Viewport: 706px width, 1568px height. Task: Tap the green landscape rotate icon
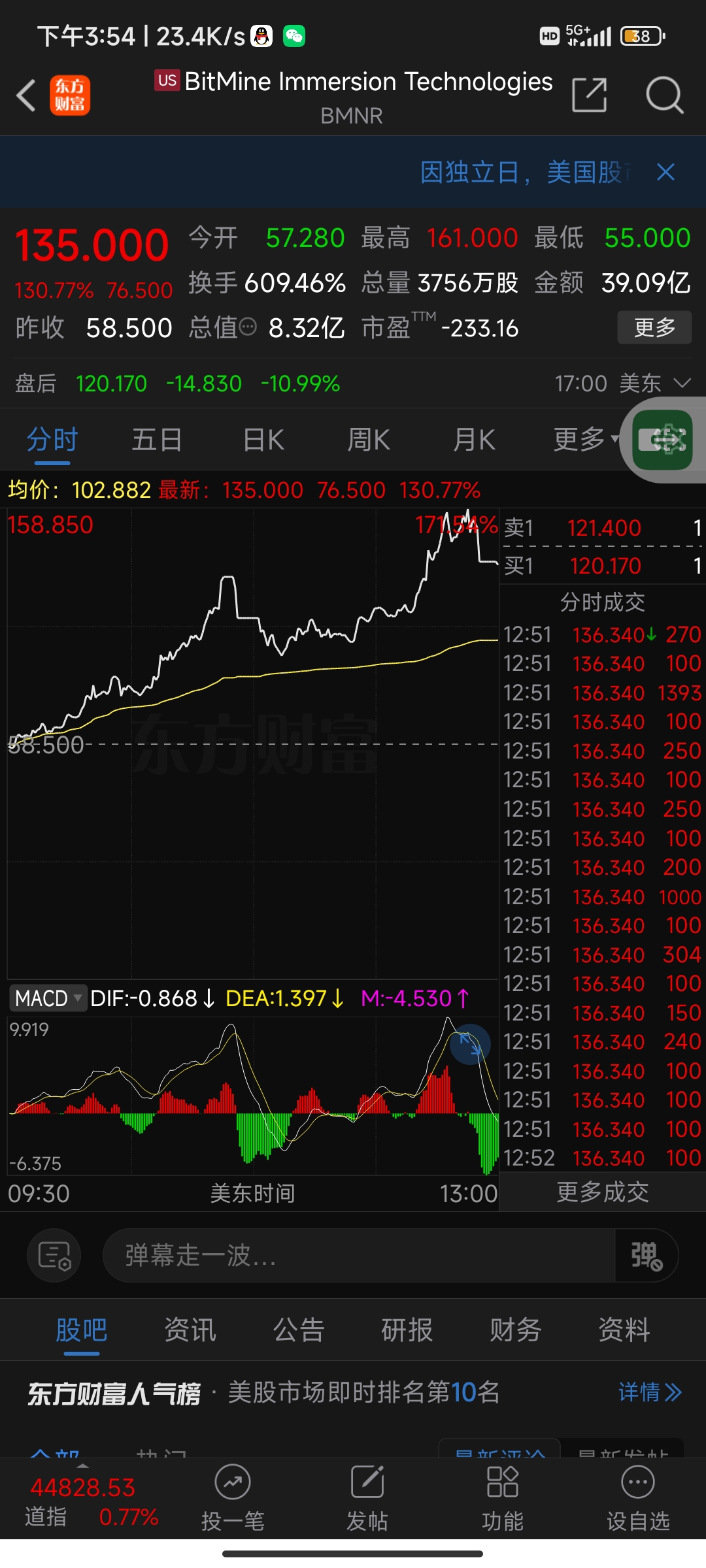(x=663, y=440)
